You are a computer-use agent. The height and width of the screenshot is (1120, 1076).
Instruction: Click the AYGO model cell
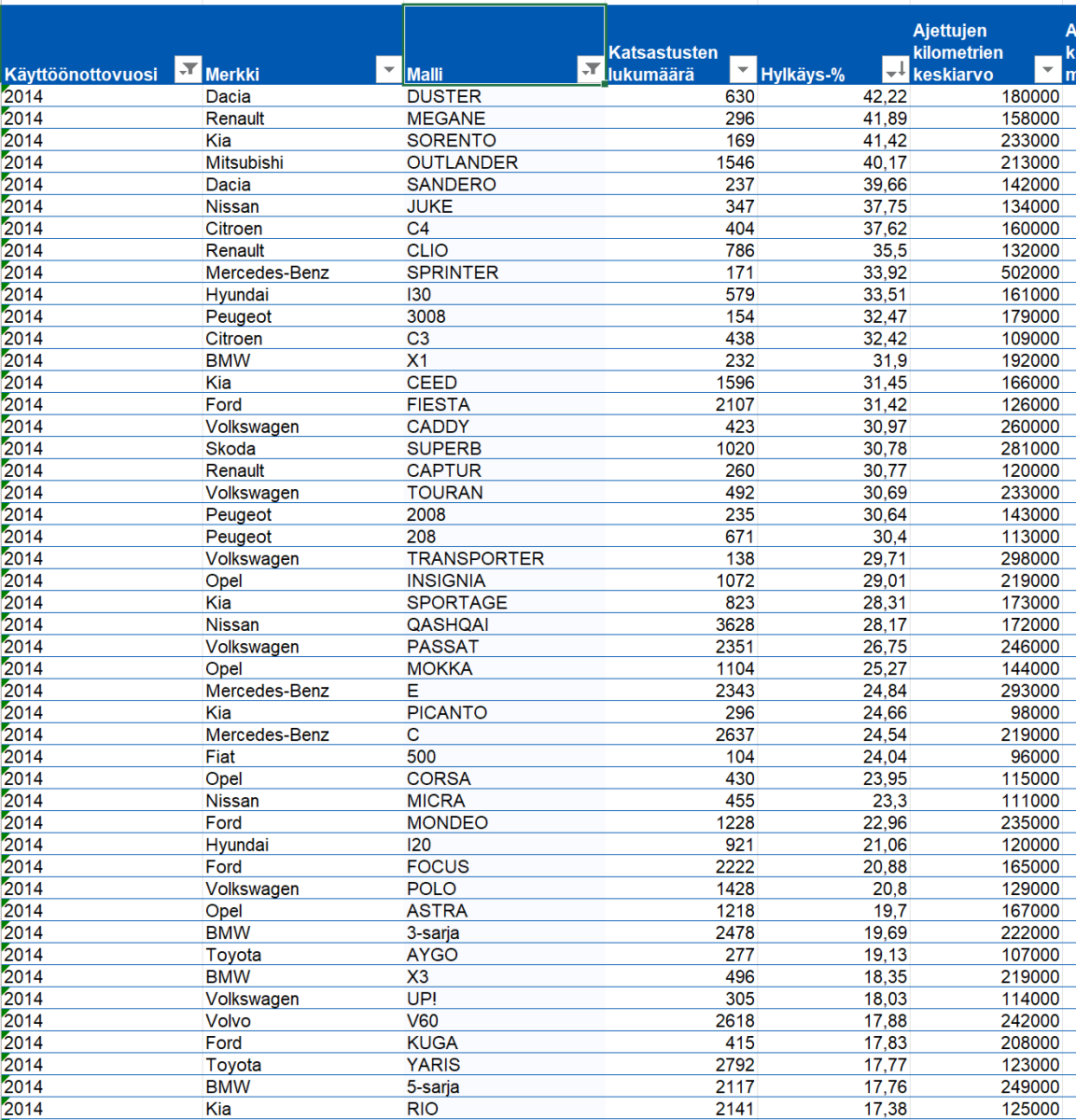[504, 955]
